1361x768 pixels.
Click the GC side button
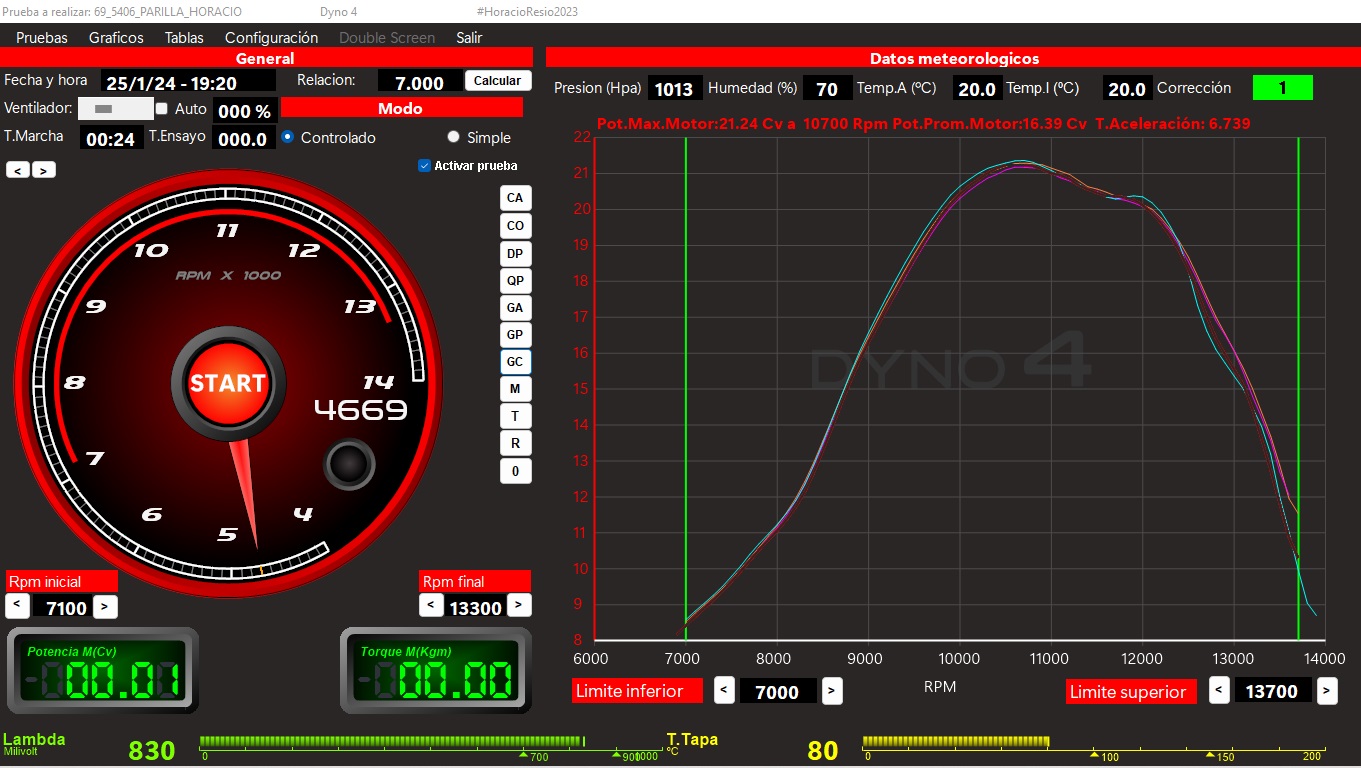click(515, 362)
